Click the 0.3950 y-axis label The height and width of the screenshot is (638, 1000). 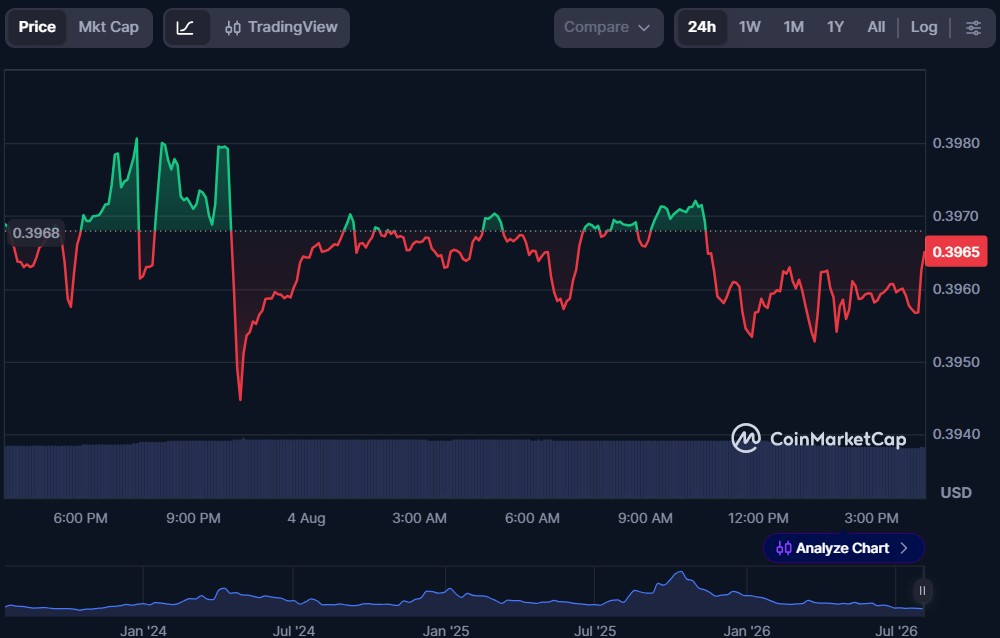click(x=955, y=362)
